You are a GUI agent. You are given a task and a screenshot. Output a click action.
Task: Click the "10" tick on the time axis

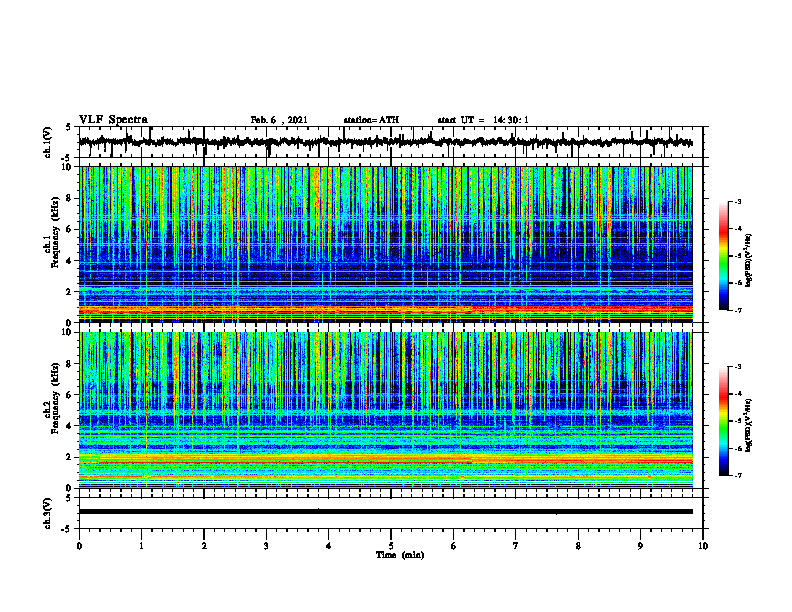[703, 546]
